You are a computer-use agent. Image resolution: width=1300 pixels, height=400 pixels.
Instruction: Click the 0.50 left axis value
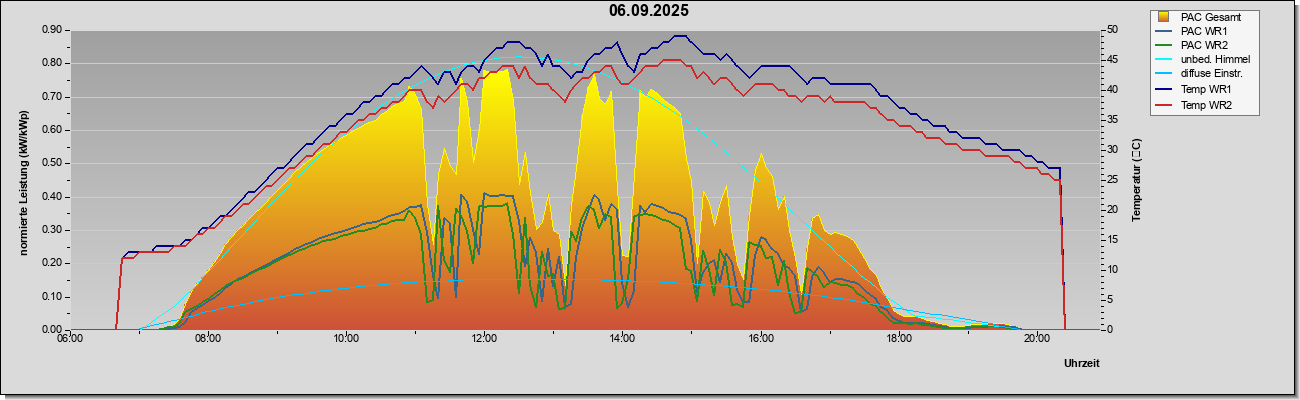pyautogui.click(x=52, y=163)
